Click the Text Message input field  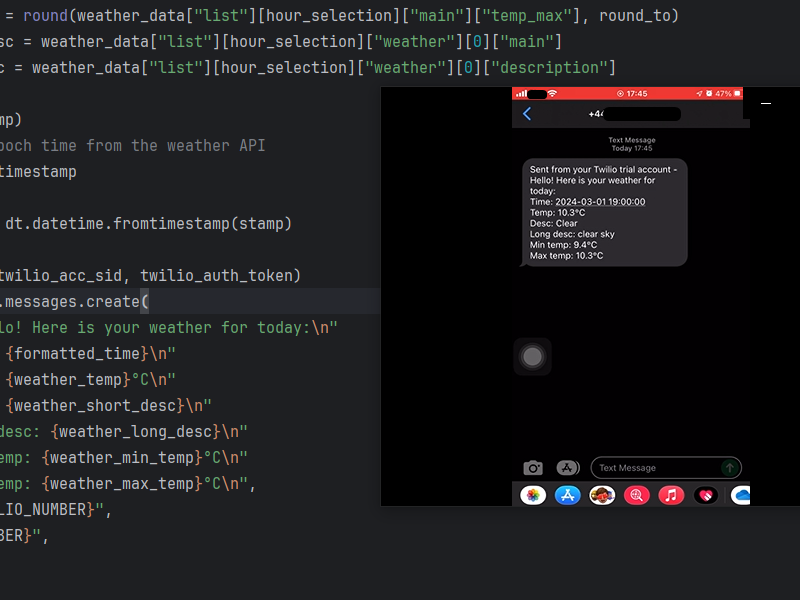(x=655, y=468)
